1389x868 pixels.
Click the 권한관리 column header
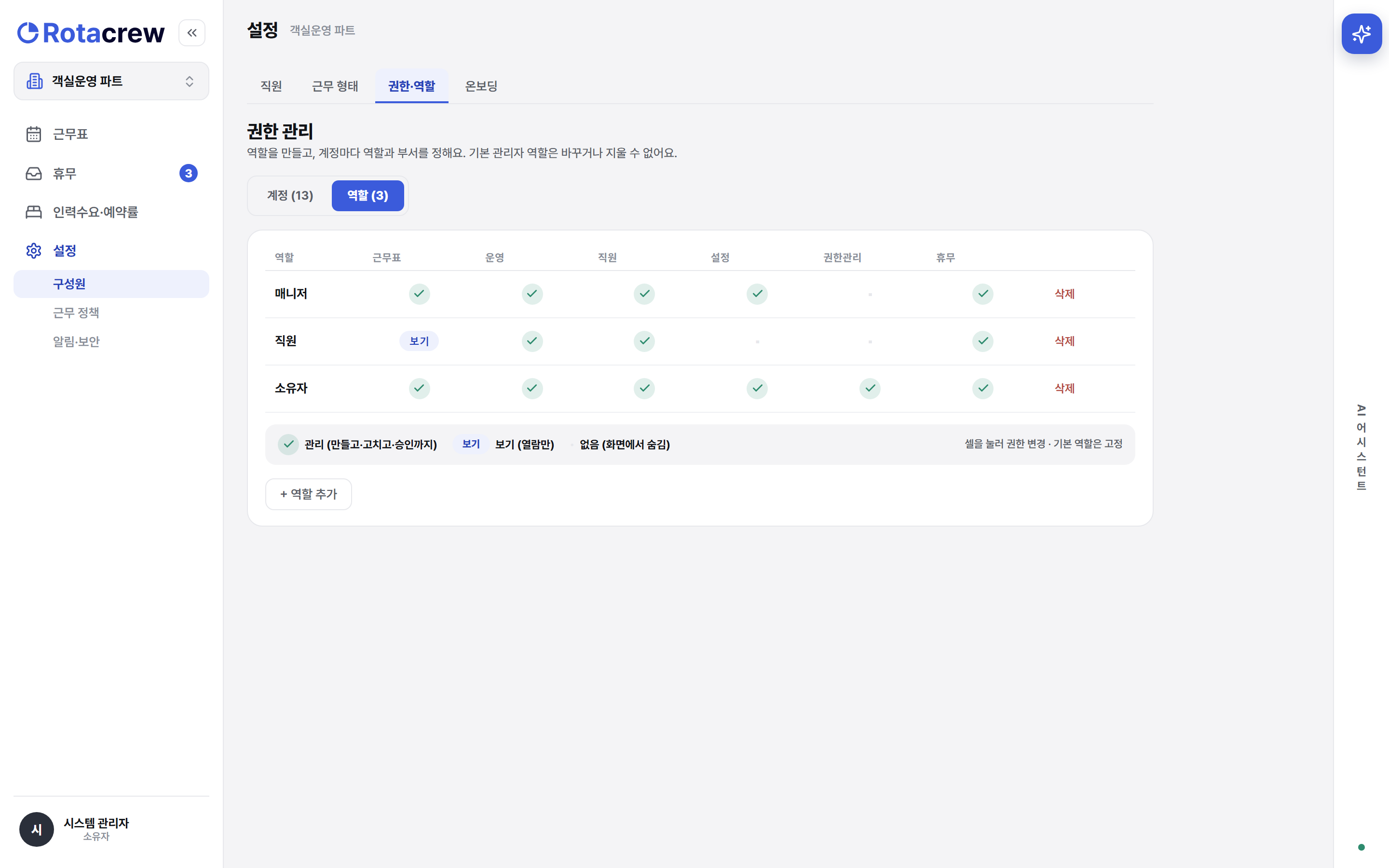pyautogui.click(x=842, y=258)
